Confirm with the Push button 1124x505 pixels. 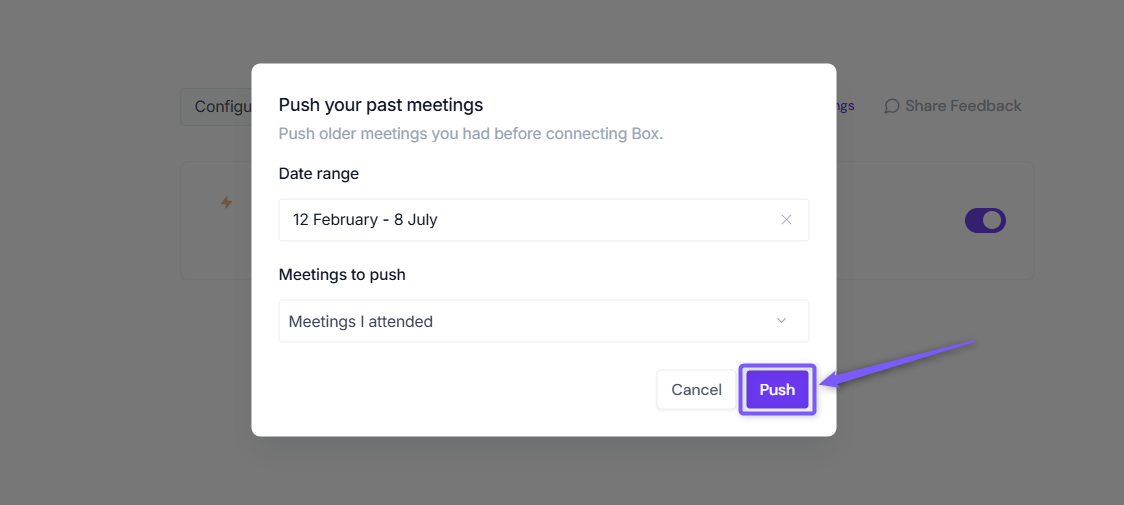[x=777, y=390]
